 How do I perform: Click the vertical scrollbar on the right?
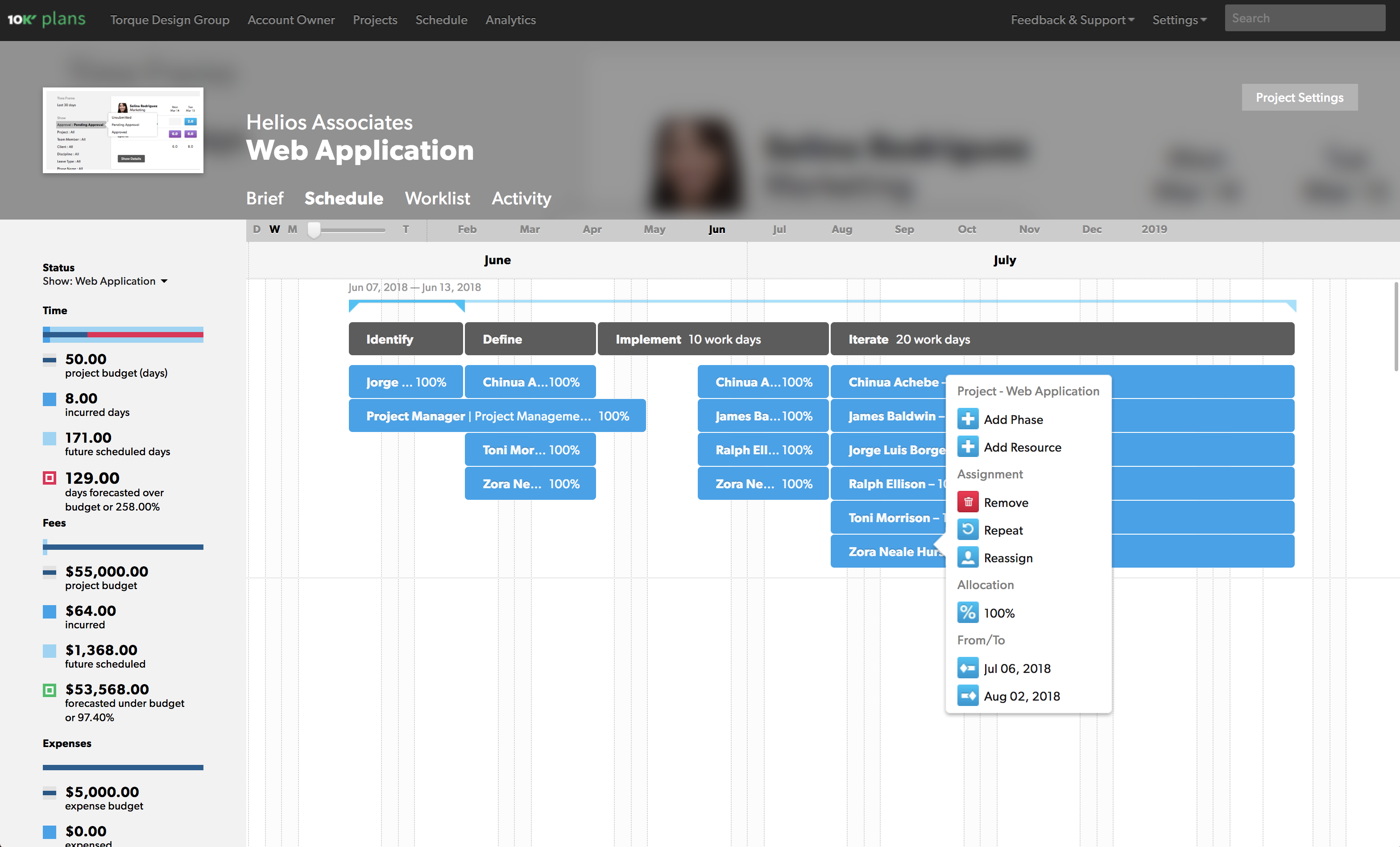(1396, 326)
